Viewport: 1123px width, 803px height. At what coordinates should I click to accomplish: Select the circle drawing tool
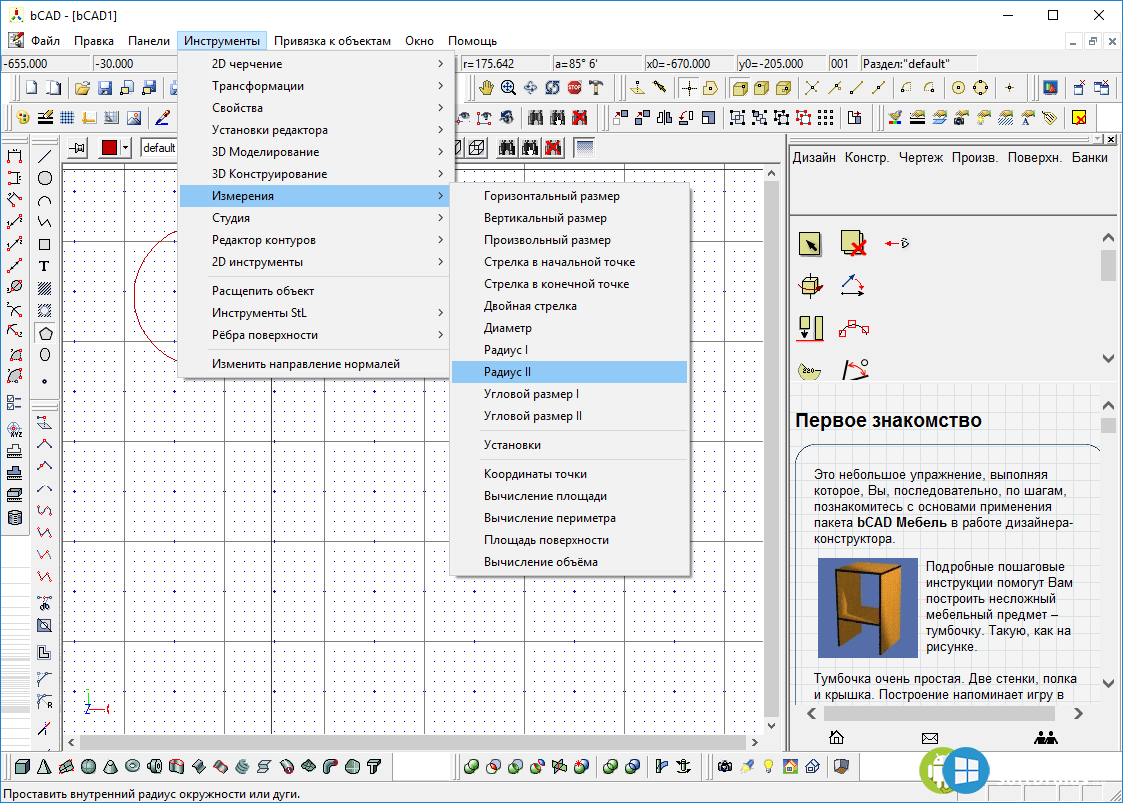click(x=44, y=178)
